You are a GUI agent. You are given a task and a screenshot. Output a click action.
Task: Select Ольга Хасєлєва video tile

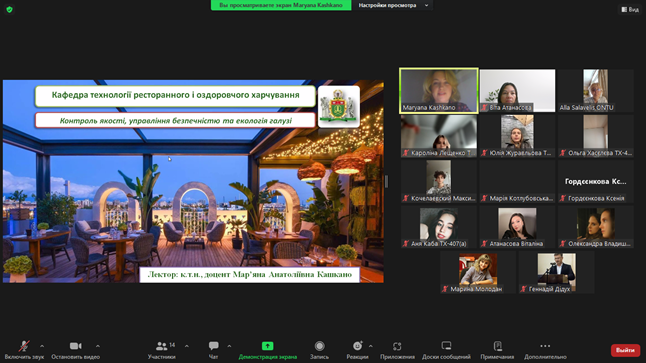595,136
